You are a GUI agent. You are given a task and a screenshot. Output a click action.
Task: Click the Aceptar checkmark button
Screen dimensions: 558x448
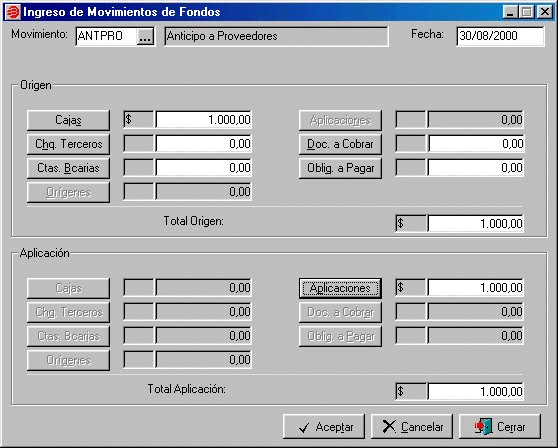pyautogui.click(x=324, y=426)
